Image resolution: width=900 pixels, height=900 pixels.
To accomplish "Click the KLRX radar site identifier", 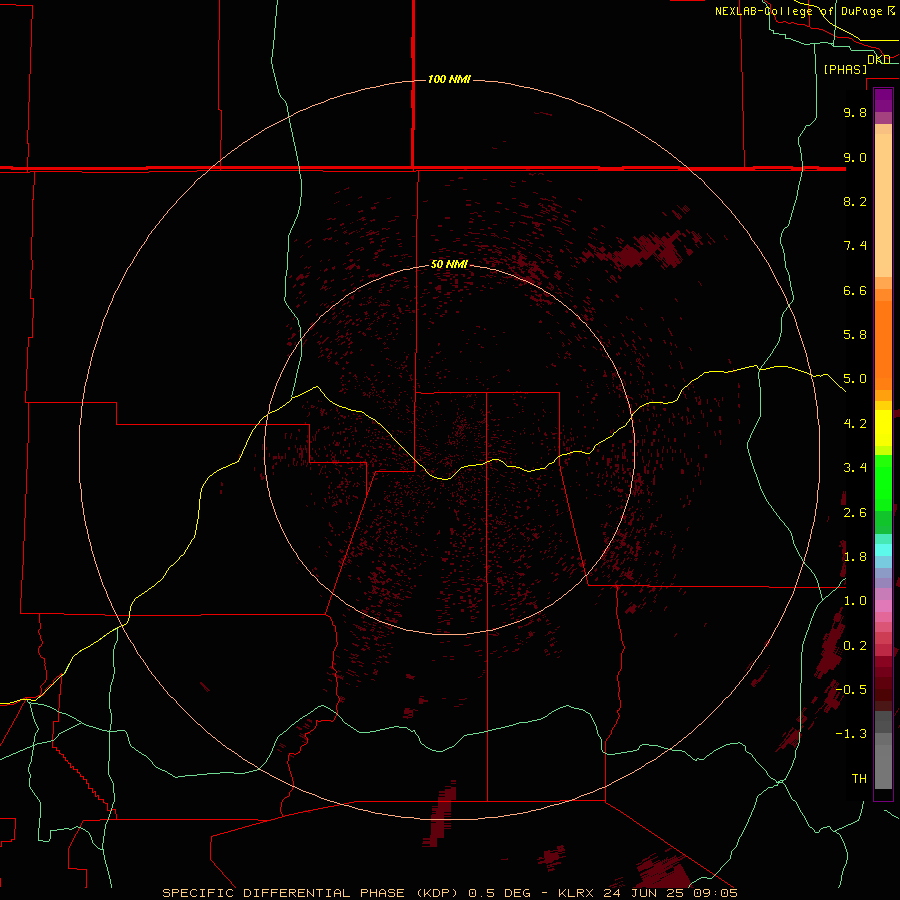I will [x=577, y=893].
